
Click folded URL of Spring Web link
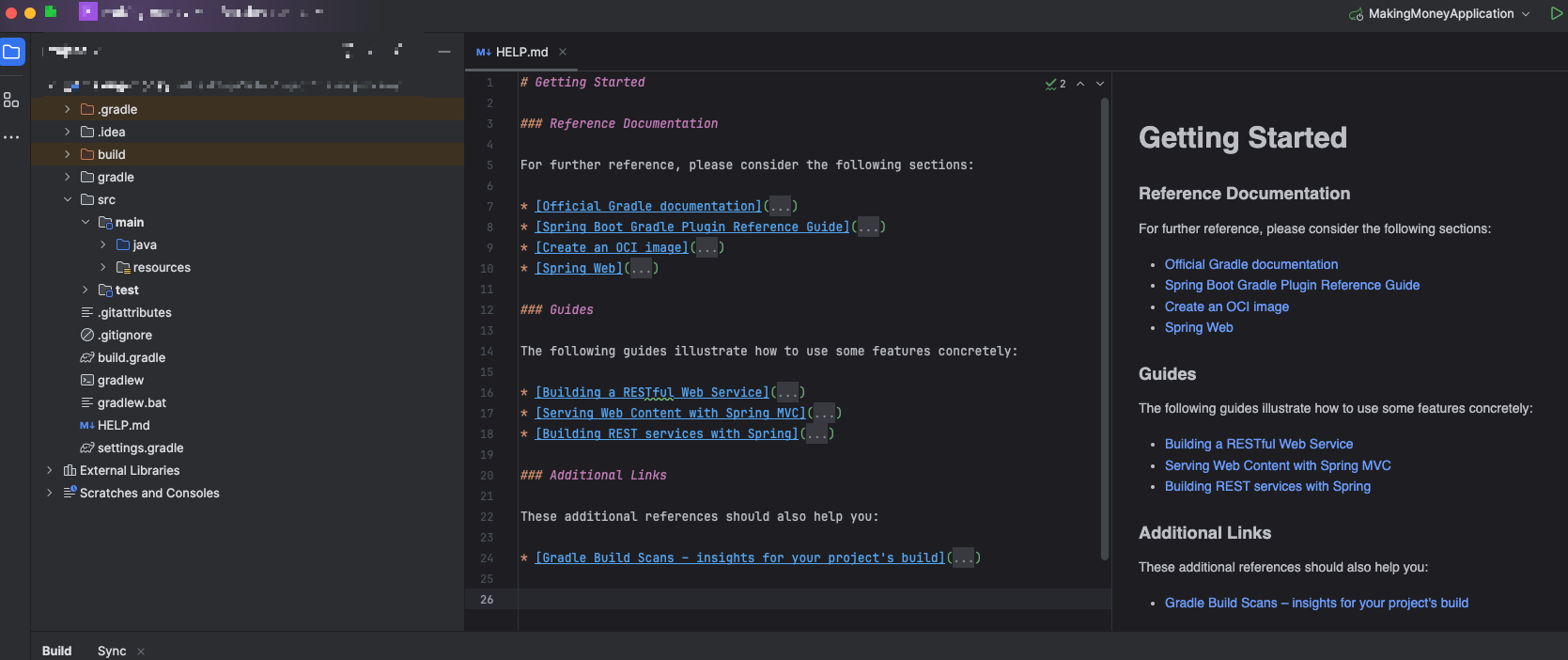point(641,268)
